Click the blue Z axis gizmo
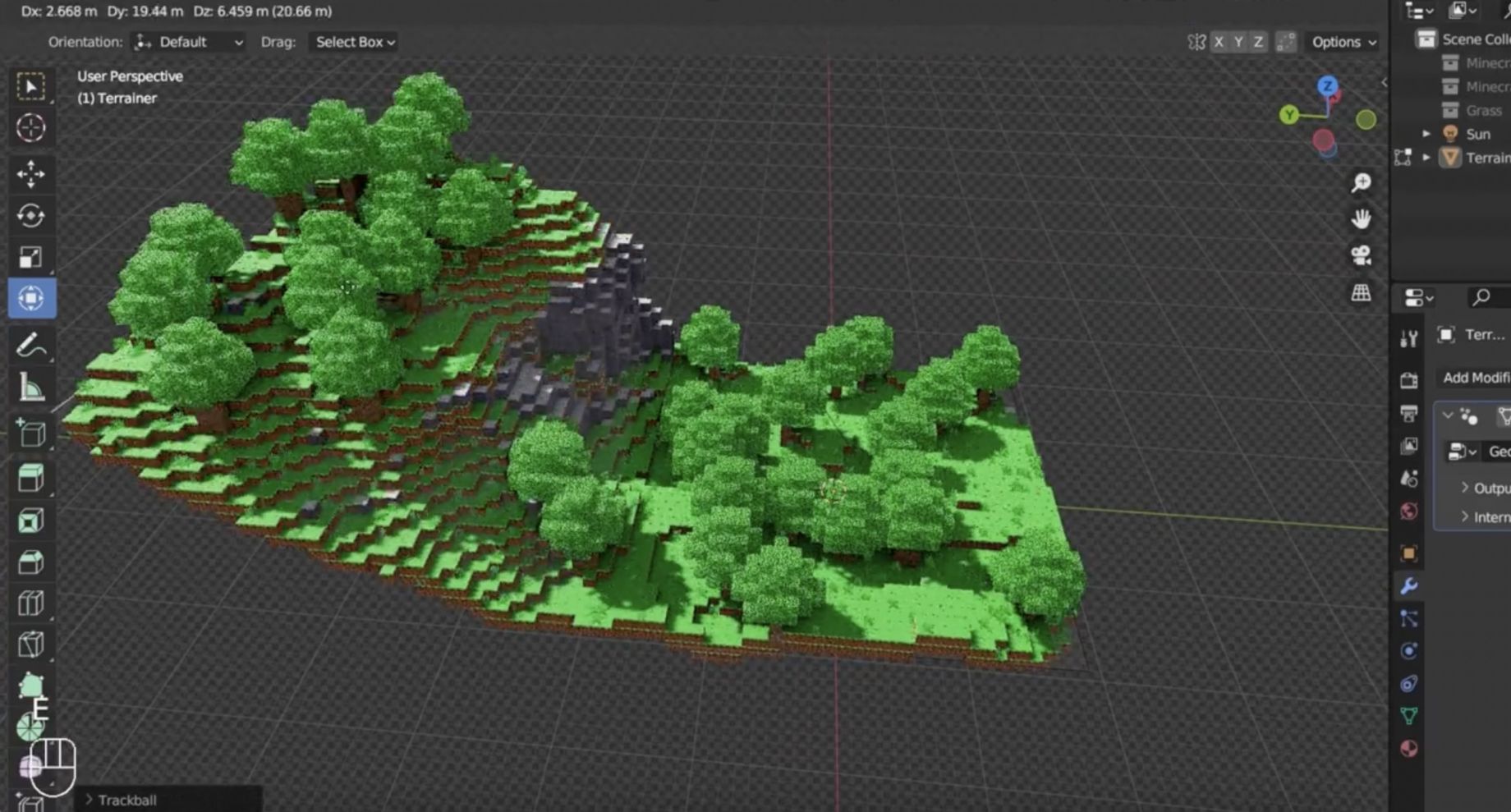1511x812 pixels. click(1328, 85)
